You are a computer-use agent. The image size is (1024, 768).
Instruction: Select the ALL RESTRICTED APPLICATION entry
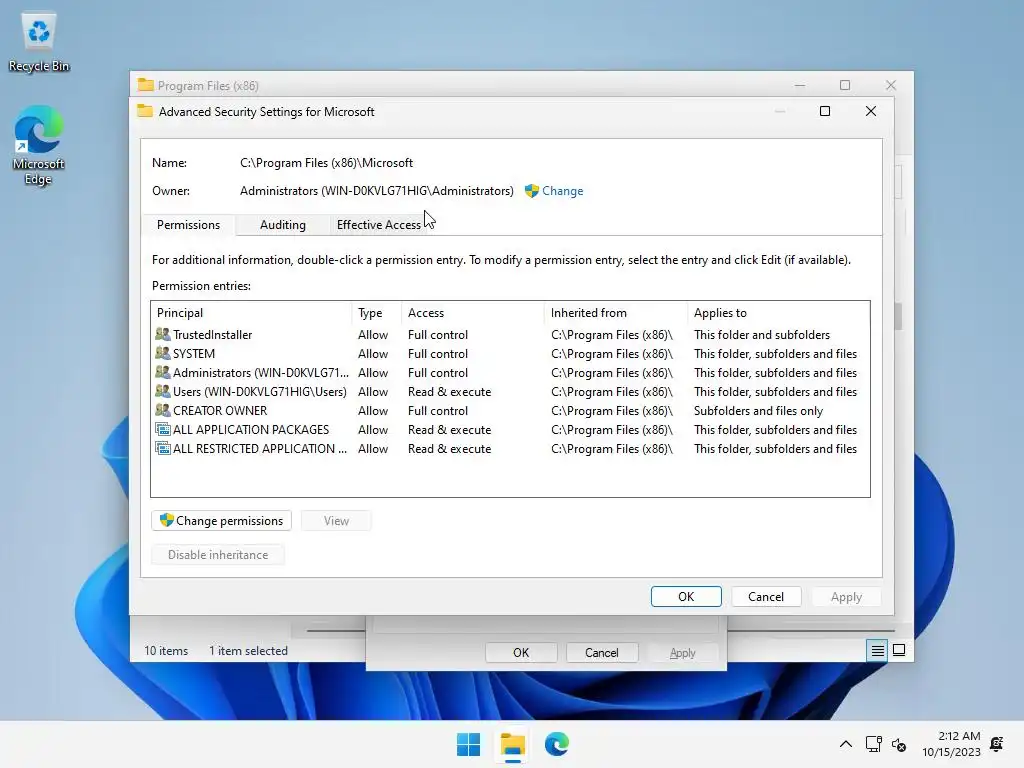pos(510,448)
